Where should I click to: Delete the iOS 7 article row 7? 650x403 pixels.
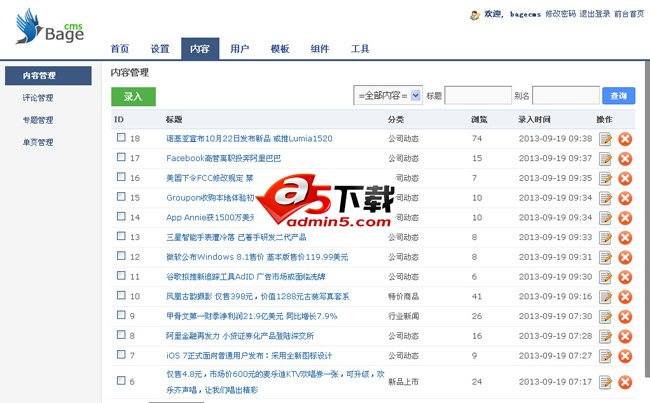[625, 355]
